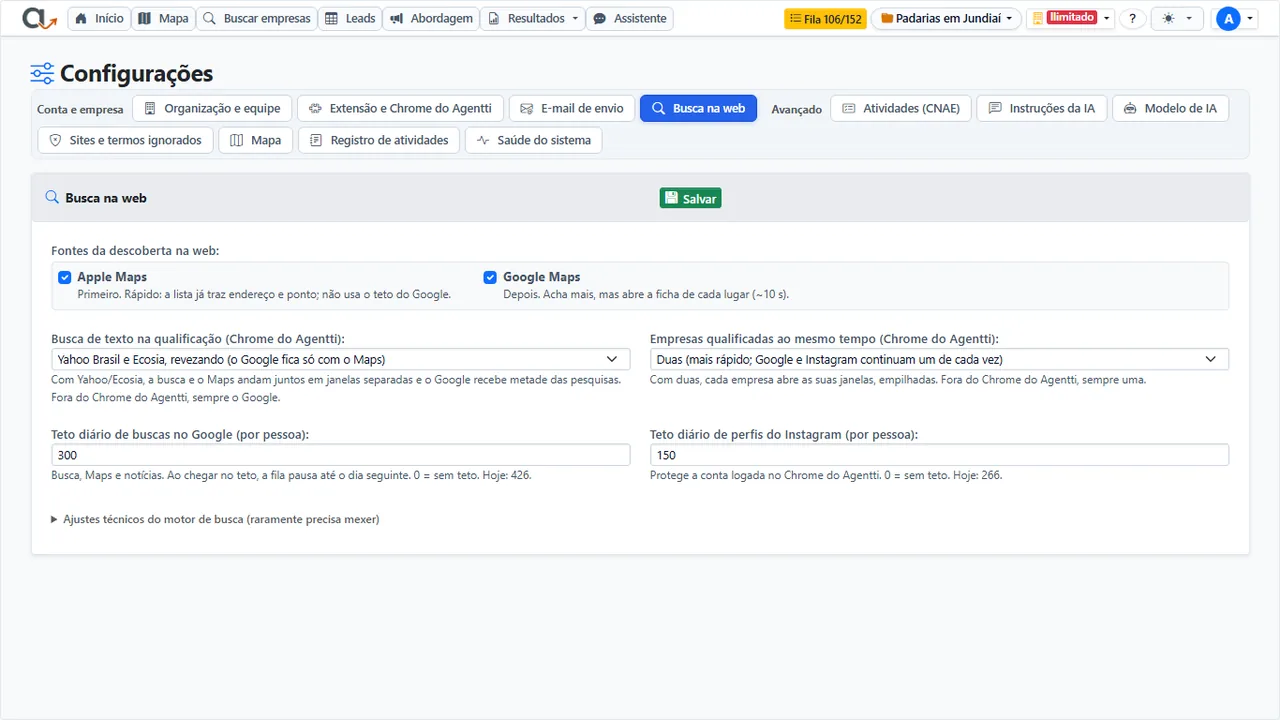Click the Fila 106/152 queue badge
The height and width of the screenshot is (720, 1280).
(825, 18)
